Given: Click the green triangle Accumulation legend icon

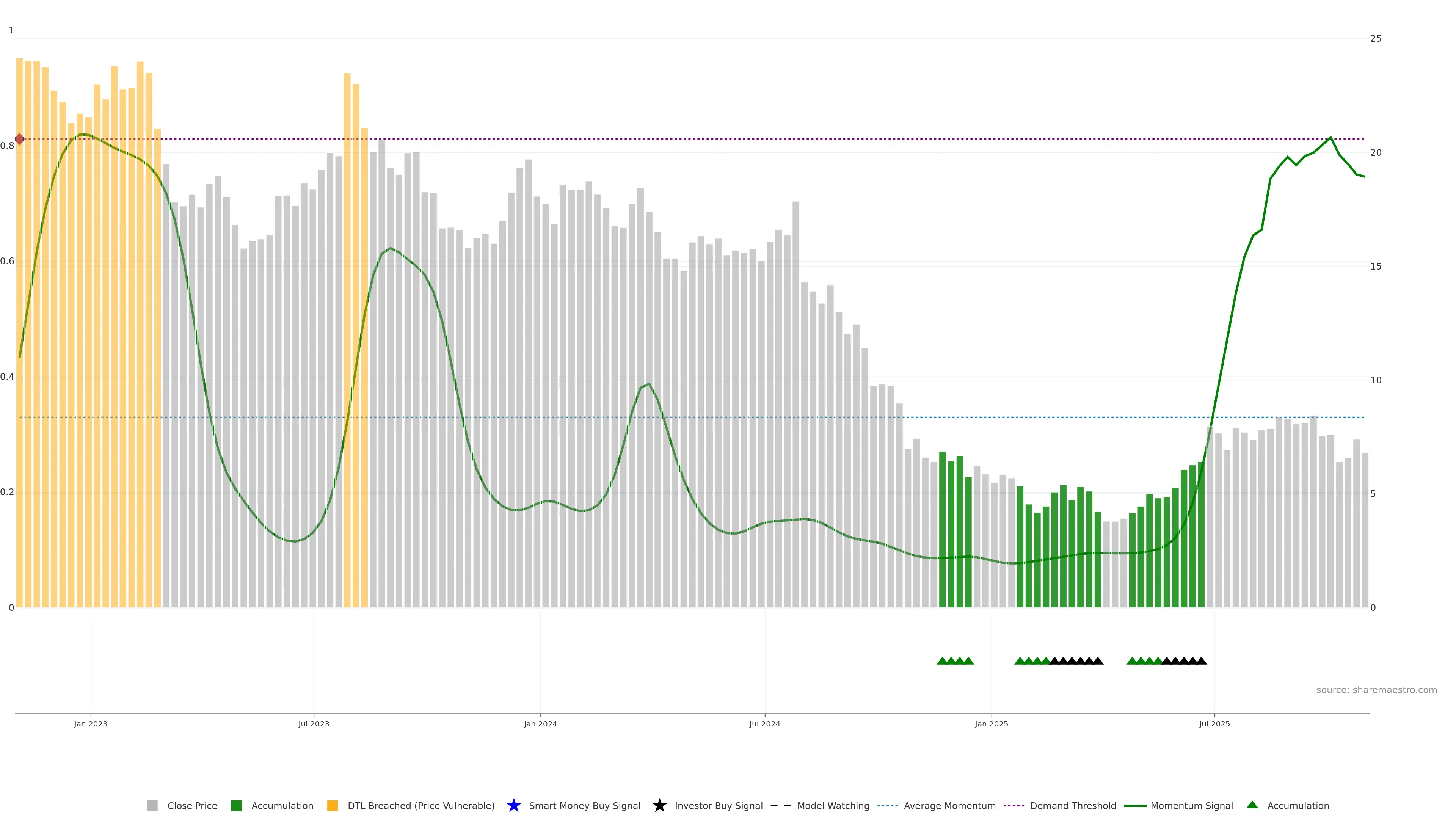Looking at the screenshot, I should click(x=1252, y=805).
